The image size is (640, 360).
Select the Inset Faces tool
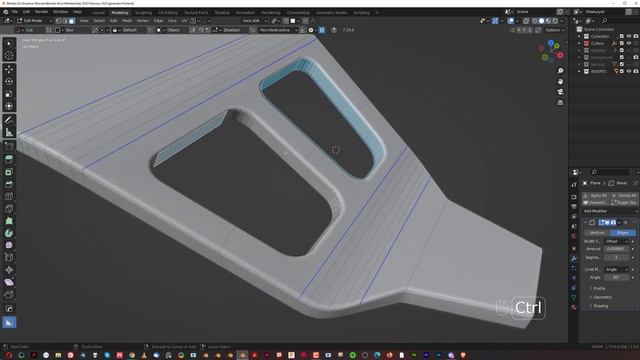[x=9, y=172]
